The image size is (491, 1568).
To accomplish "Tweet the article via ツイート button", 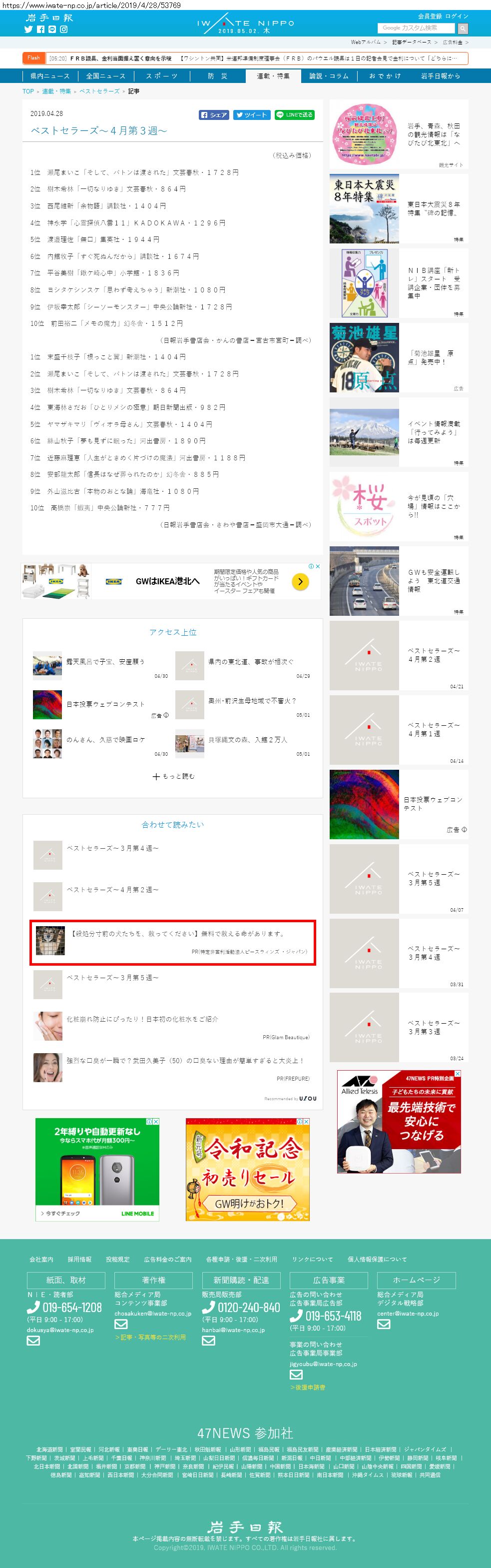I will (252, 114).
